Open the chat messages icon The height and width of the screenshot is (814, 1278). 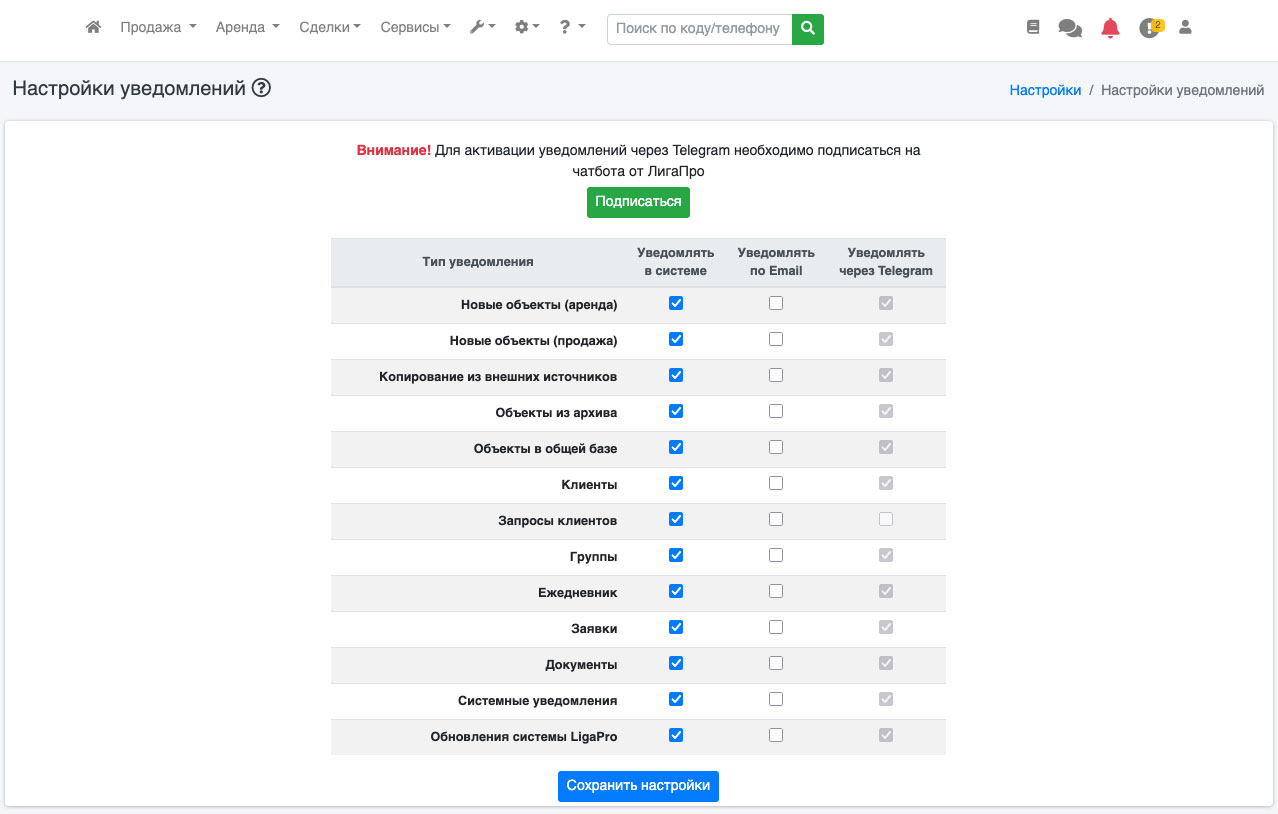click(x=1070, y=28)
